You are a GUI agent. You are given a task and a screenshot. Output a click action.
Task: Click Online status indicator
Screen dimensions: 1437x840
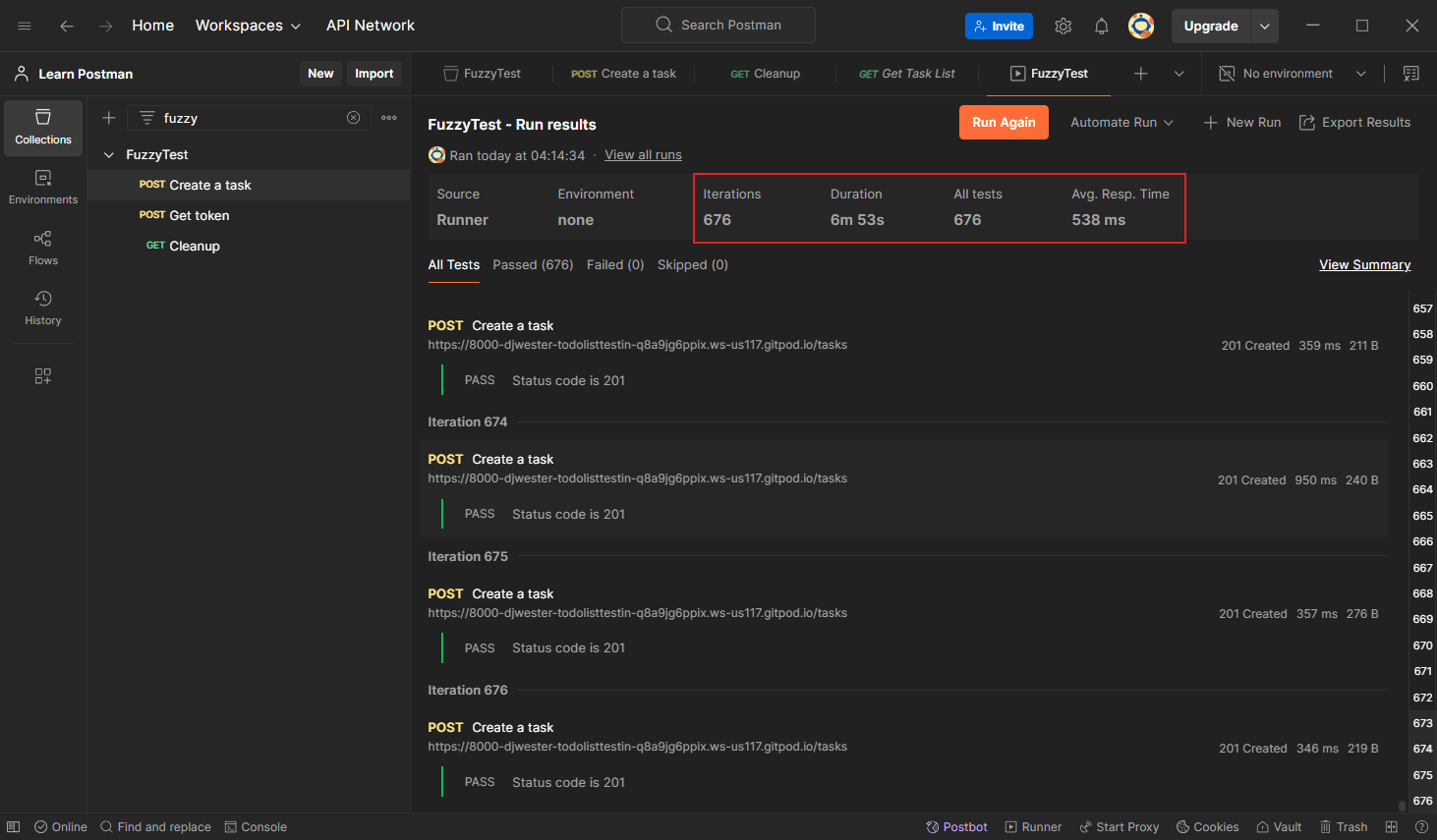[61, 827]
